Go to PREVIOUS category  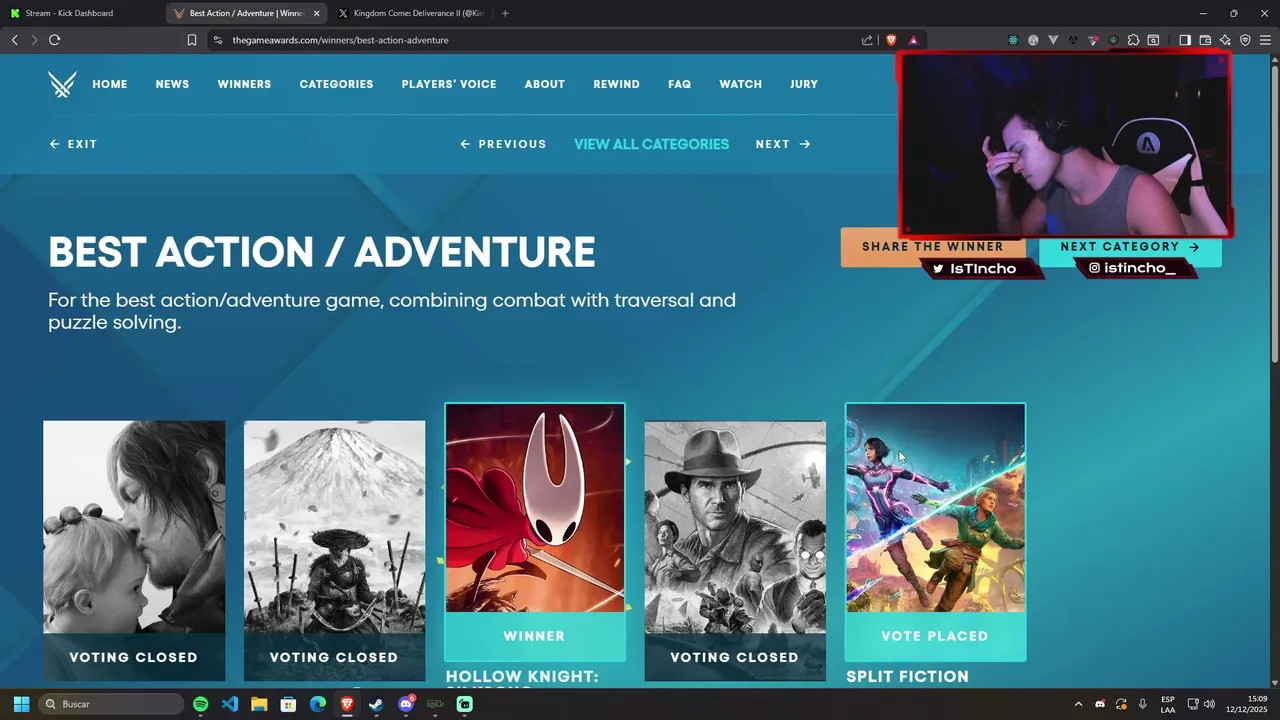pos(503,144)
